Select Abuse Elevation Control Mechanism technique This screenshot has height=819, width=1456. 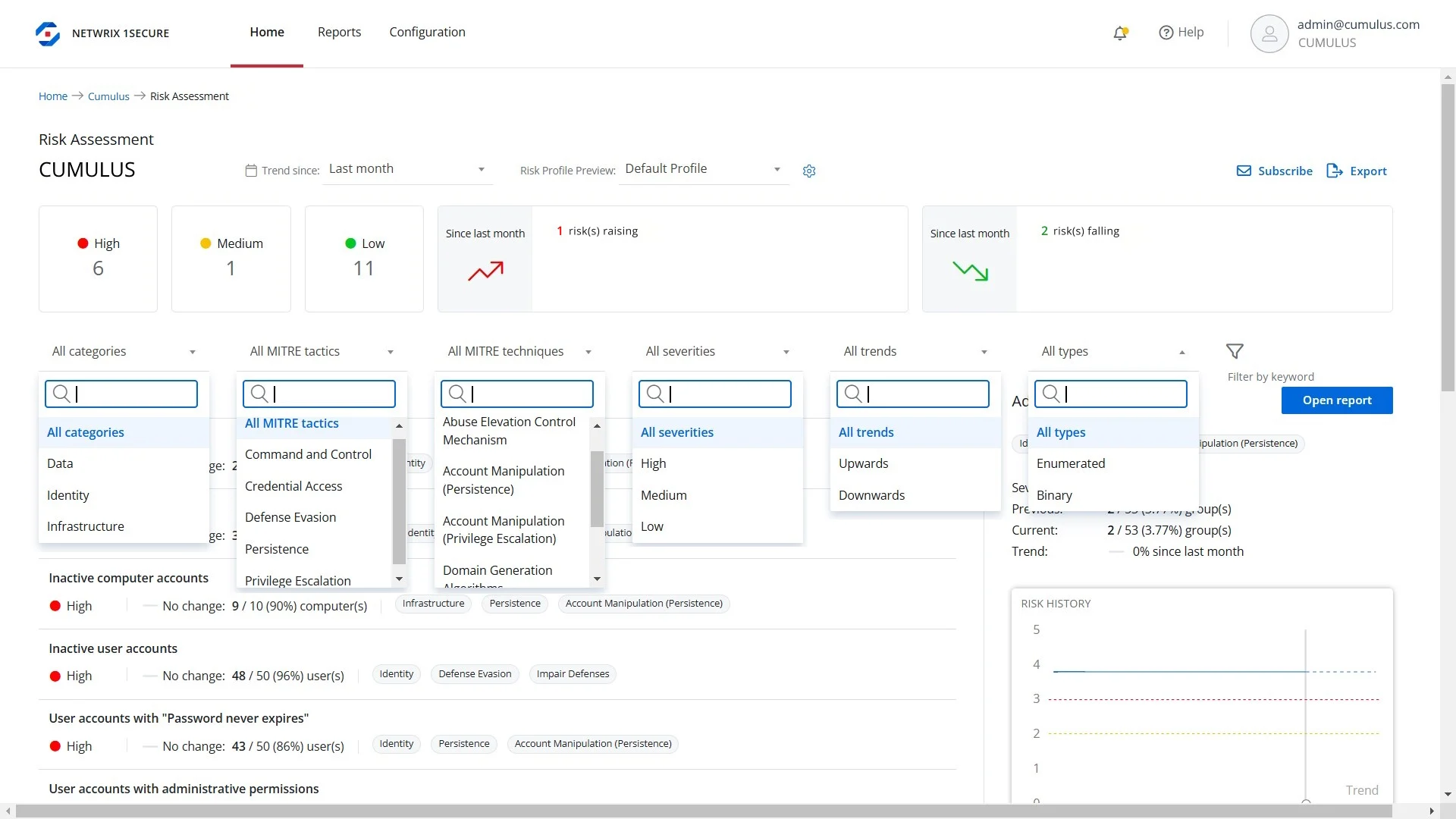pyautogui.click(x=513, y=431)
